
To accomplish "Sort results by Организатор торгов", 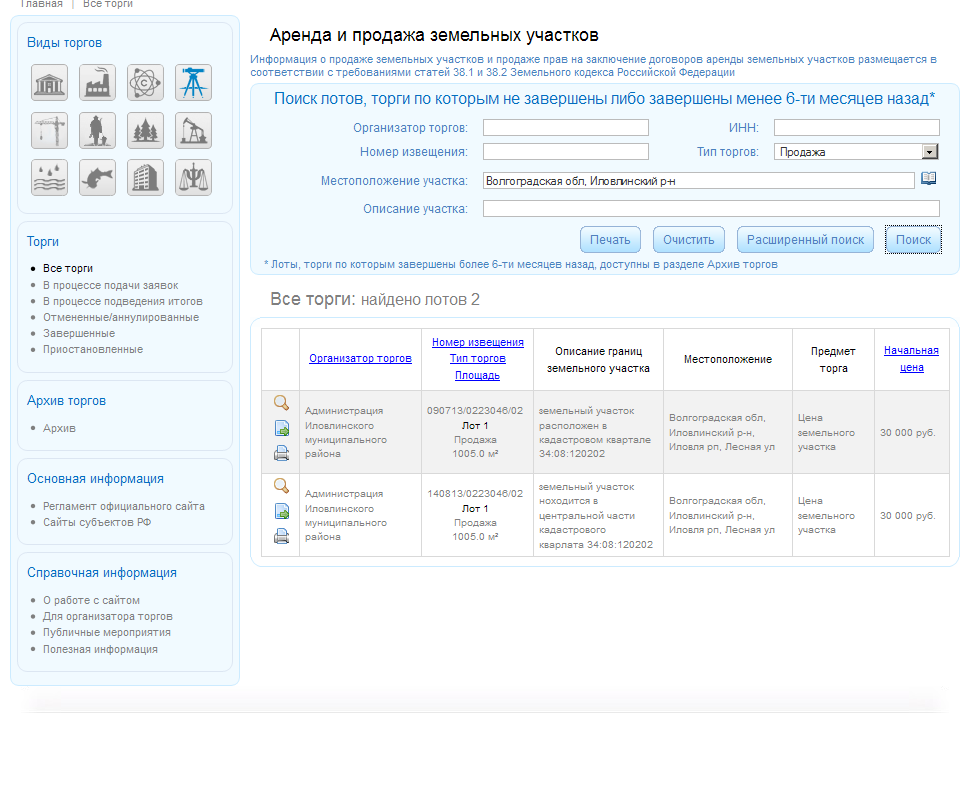I will (360, 358).
